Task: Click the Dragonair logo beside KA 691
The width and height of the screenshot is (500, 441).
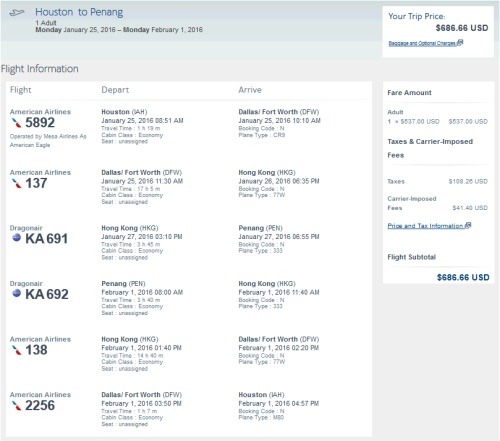Action: pos(16,238)
